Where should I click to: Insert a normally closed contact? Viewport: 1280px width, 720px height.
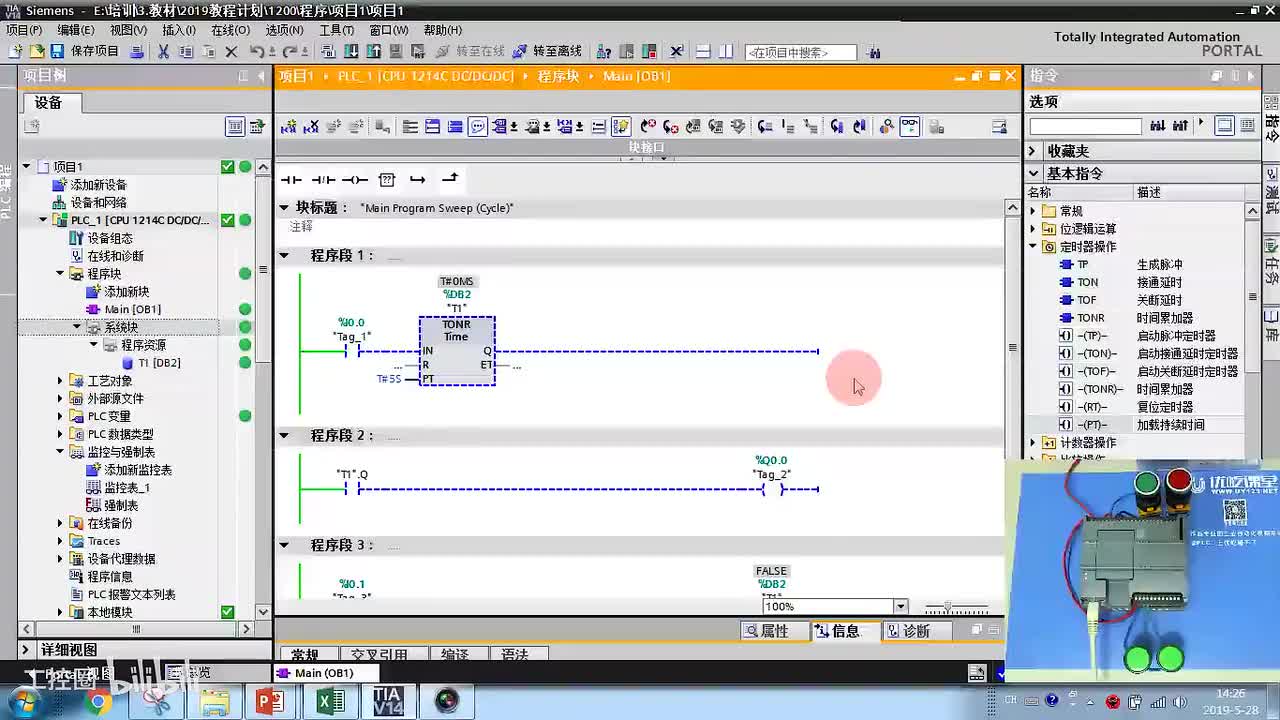point(323,180)
